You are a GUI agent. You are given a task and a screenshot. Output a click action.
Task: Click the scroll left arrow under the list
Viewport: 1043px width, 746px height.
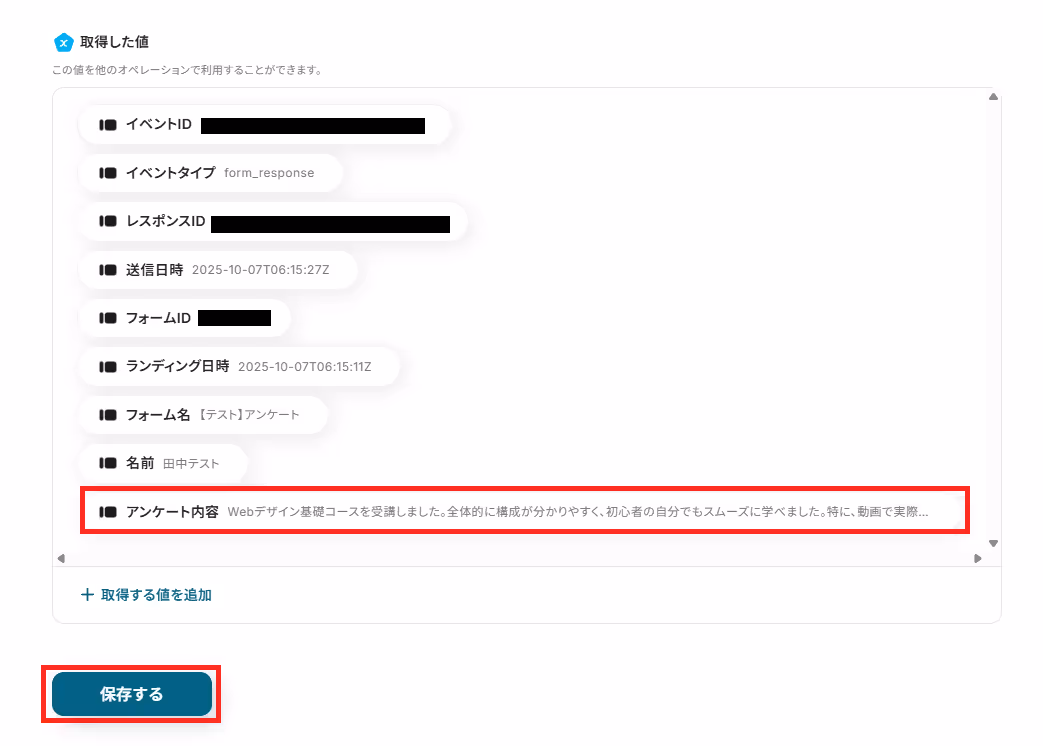[x=61, y=559]
